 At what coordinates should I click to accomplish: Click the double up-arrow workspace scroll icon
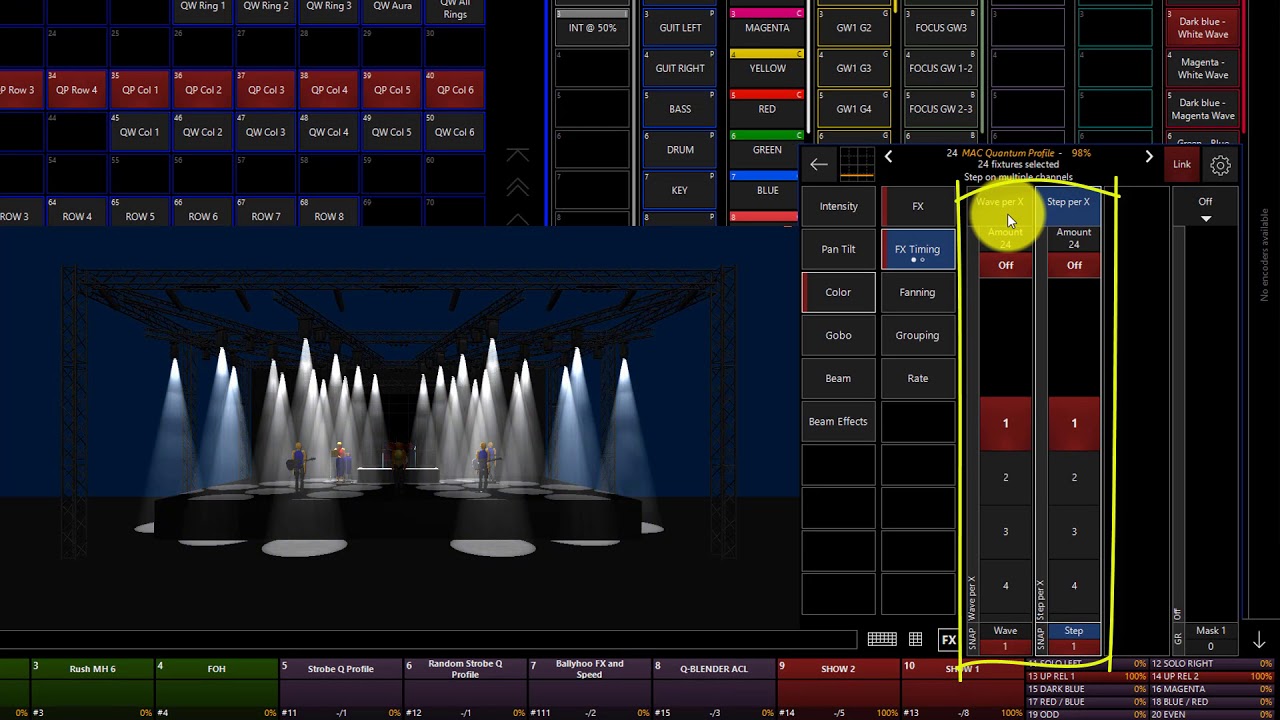point(517,187)
